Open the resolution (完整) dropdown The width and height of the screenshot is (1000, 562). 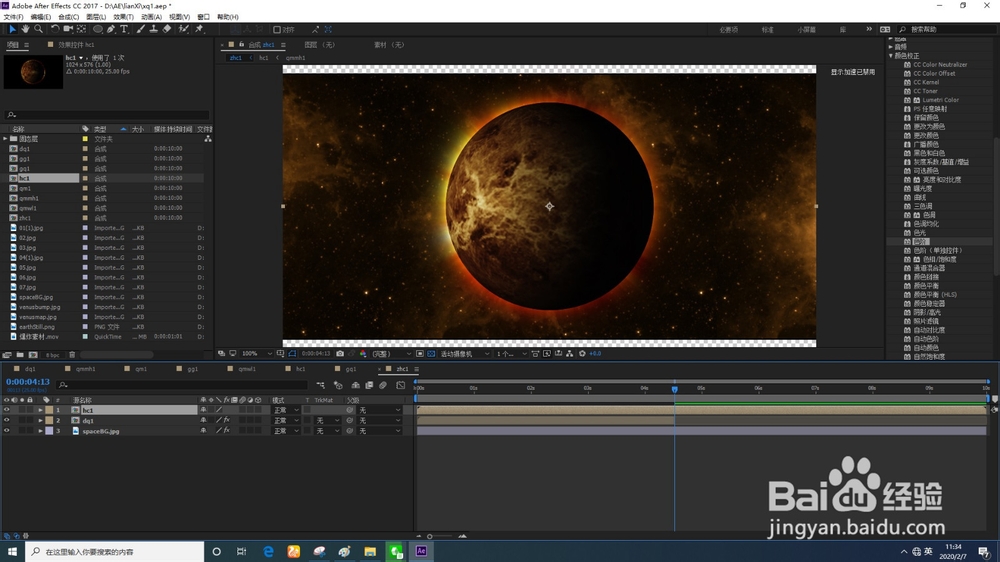(x=392, y=353)
